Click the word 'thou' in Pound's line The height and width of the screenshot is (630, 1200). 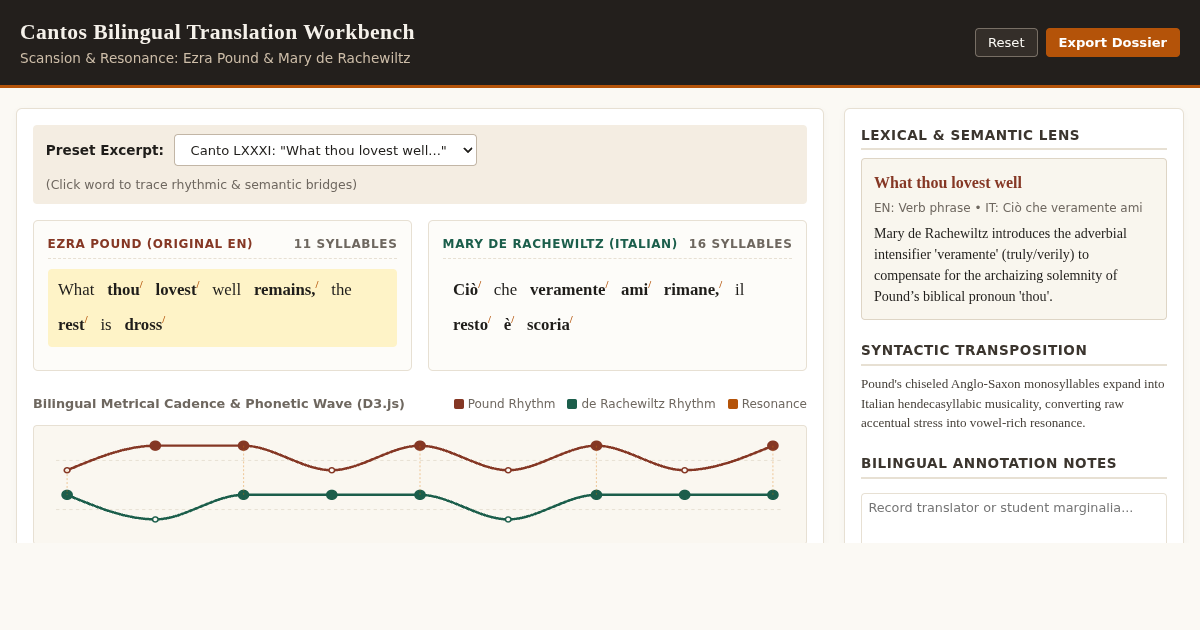(124, 290)
